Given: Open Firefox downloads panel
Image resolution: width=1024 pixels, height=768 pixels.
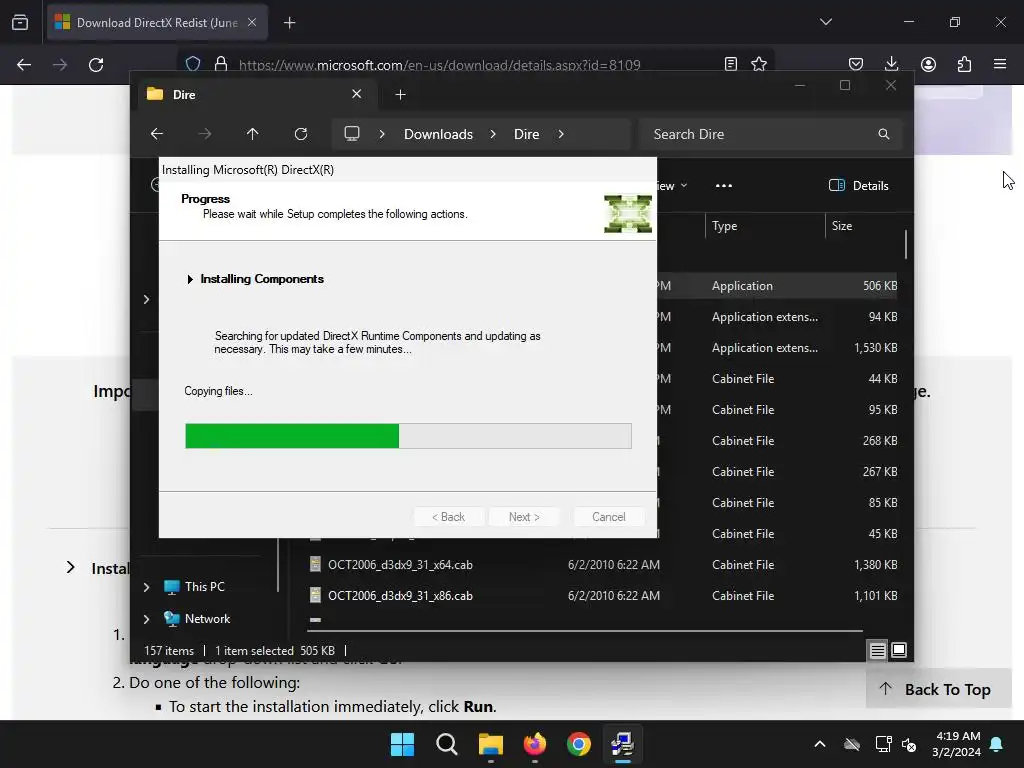Looking at the screenshot, I should click(x=891, y=64).
